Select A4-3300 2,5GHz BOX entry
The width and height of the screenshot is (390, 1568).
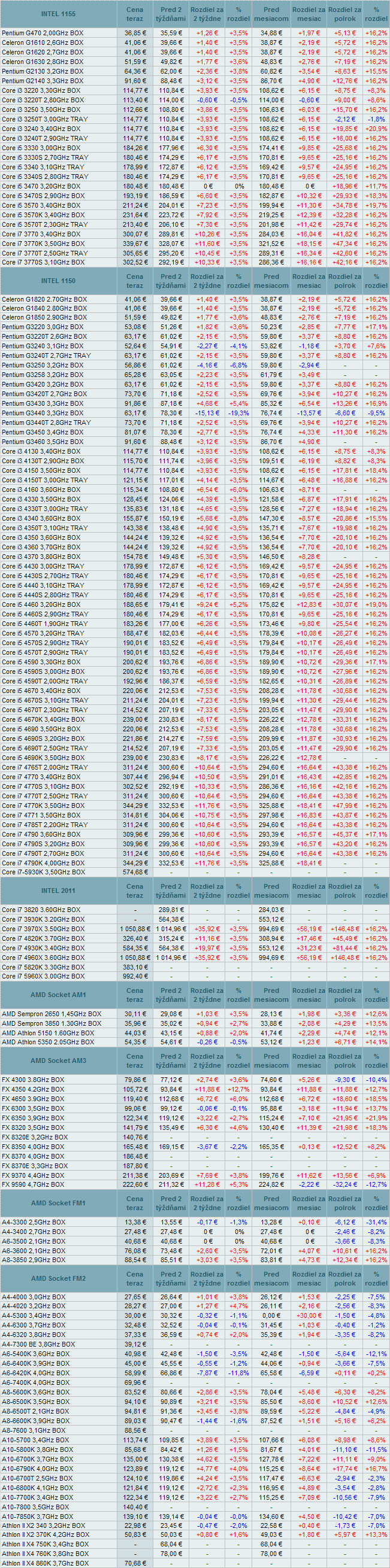[33, 1222]
